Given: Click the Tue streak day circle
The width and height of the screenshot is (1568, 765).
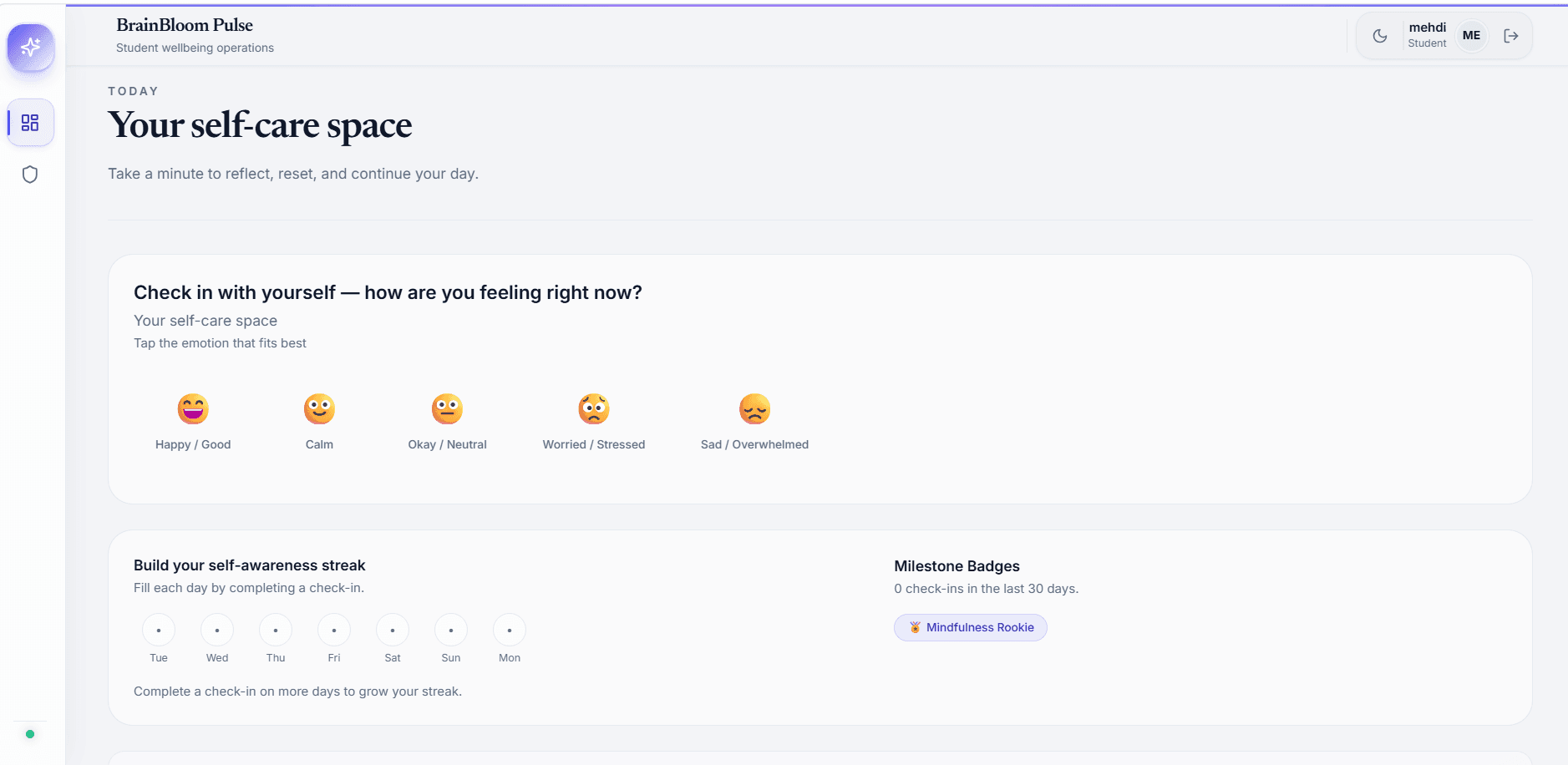Looking at the screenshot, I should tap(159, 630).
